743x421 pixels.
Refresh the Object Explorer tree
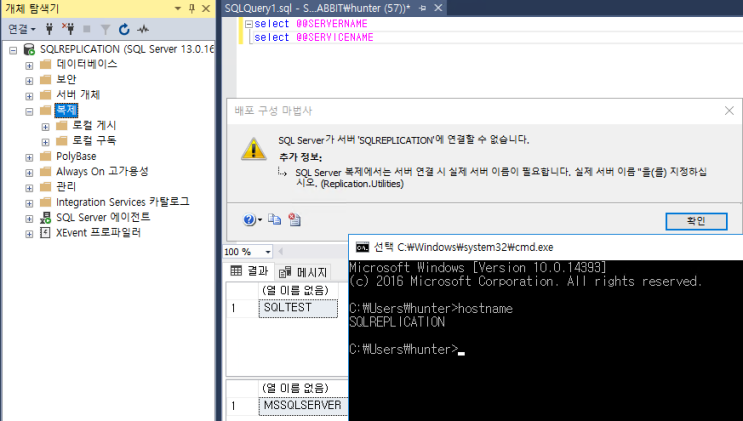point(124,29)
